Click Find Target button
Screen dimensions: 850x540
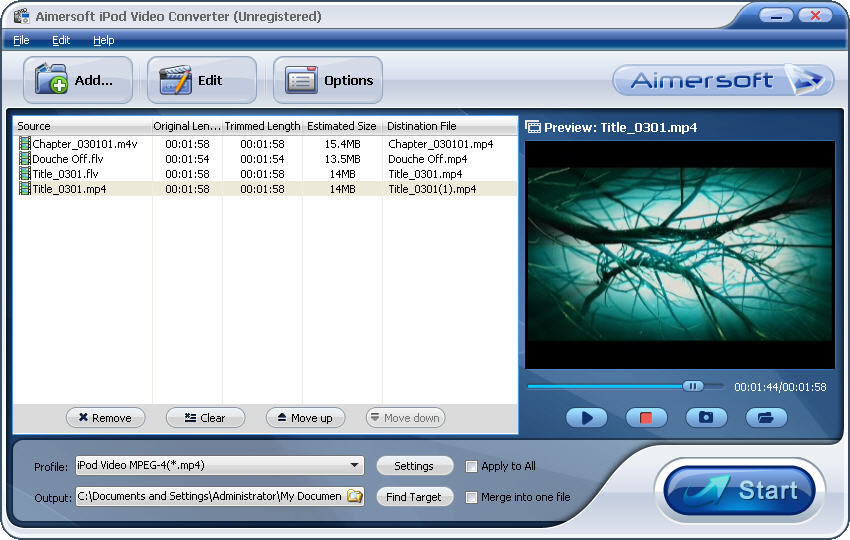[414, 497]
